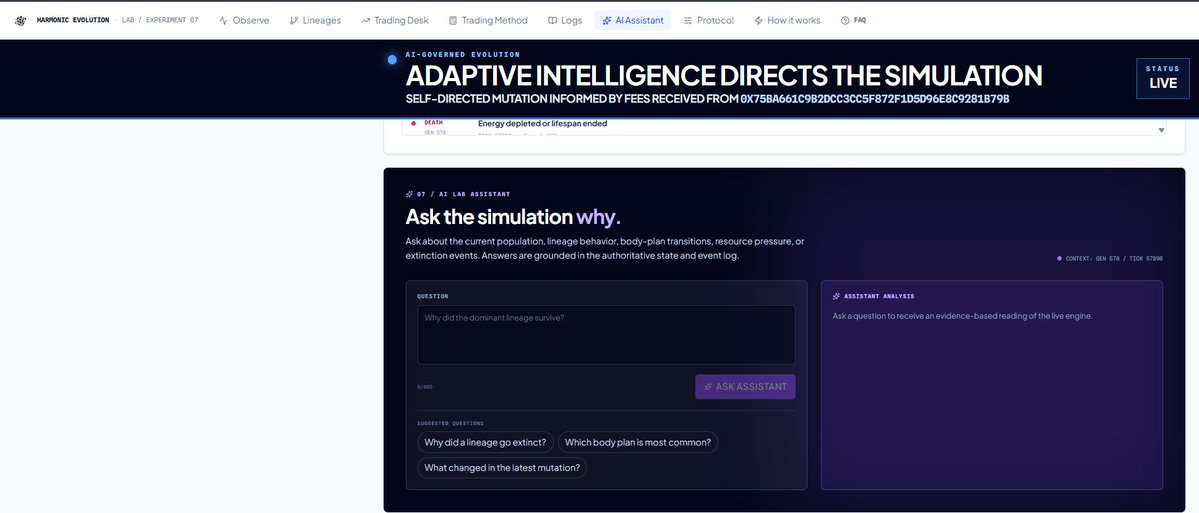1199x513 pixels.
Task: Click the 'Energy depleted or lifespan ended' log entry
Action: pos(542,123)
